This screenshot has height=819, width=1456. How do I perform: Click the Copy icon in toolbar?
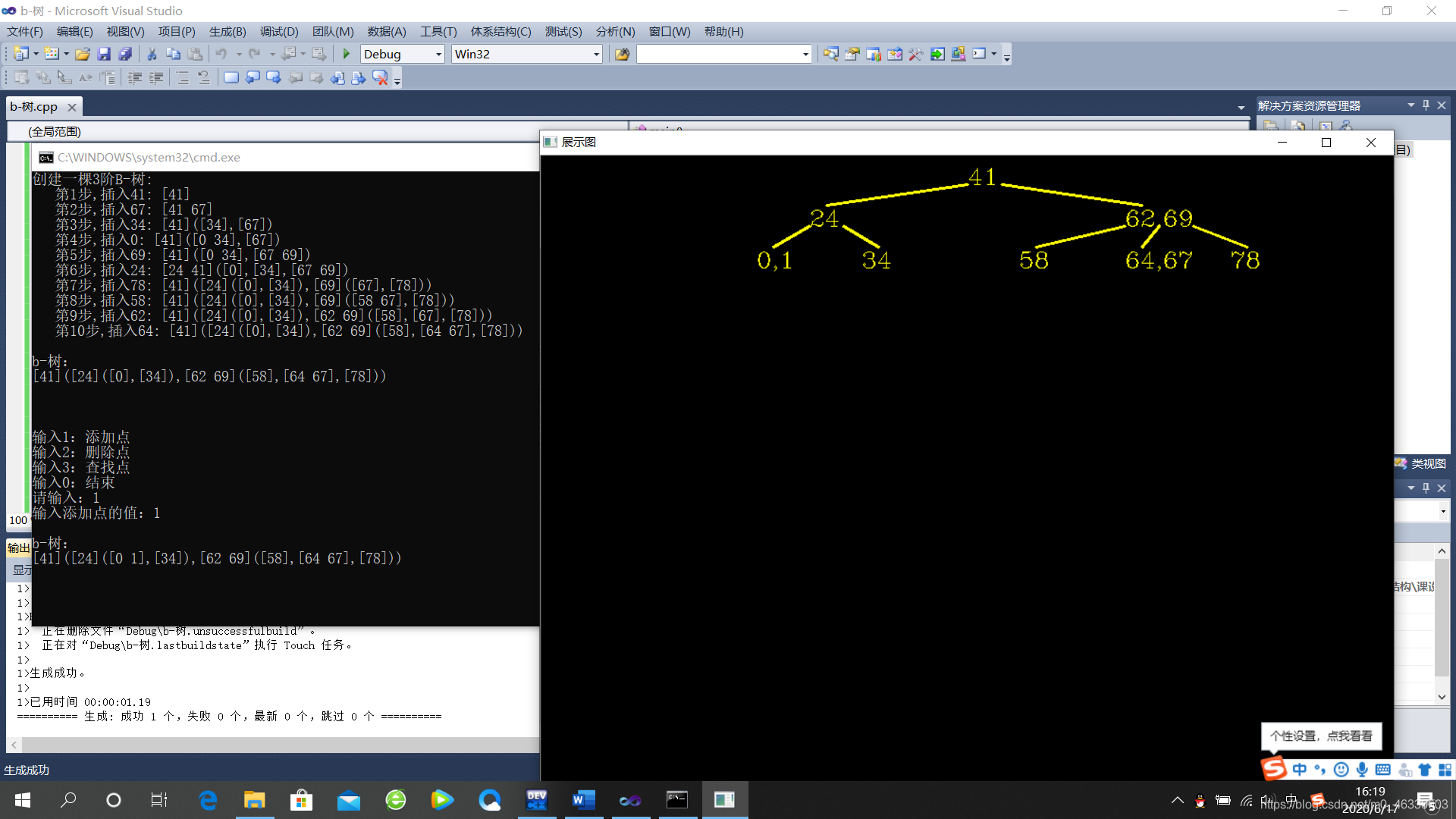pyautogui.click(x=173, y=54)
